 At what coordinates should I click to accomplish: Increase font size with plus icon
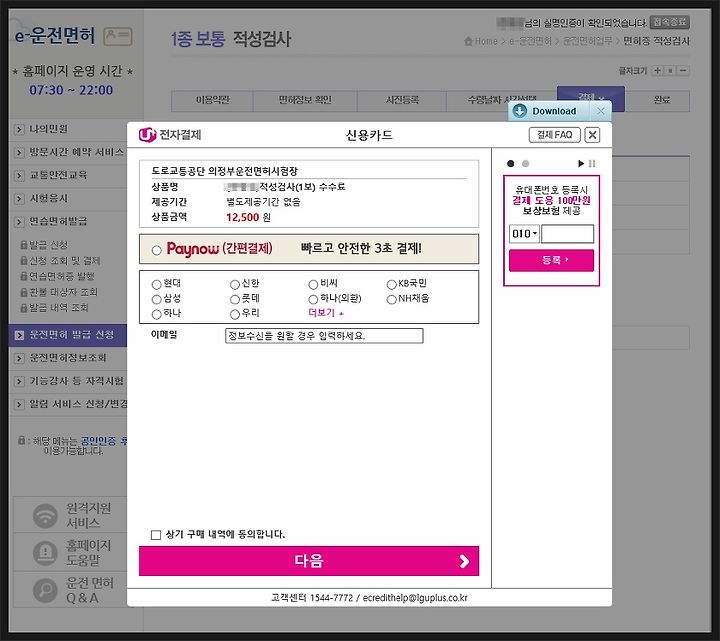pos(658,71)
